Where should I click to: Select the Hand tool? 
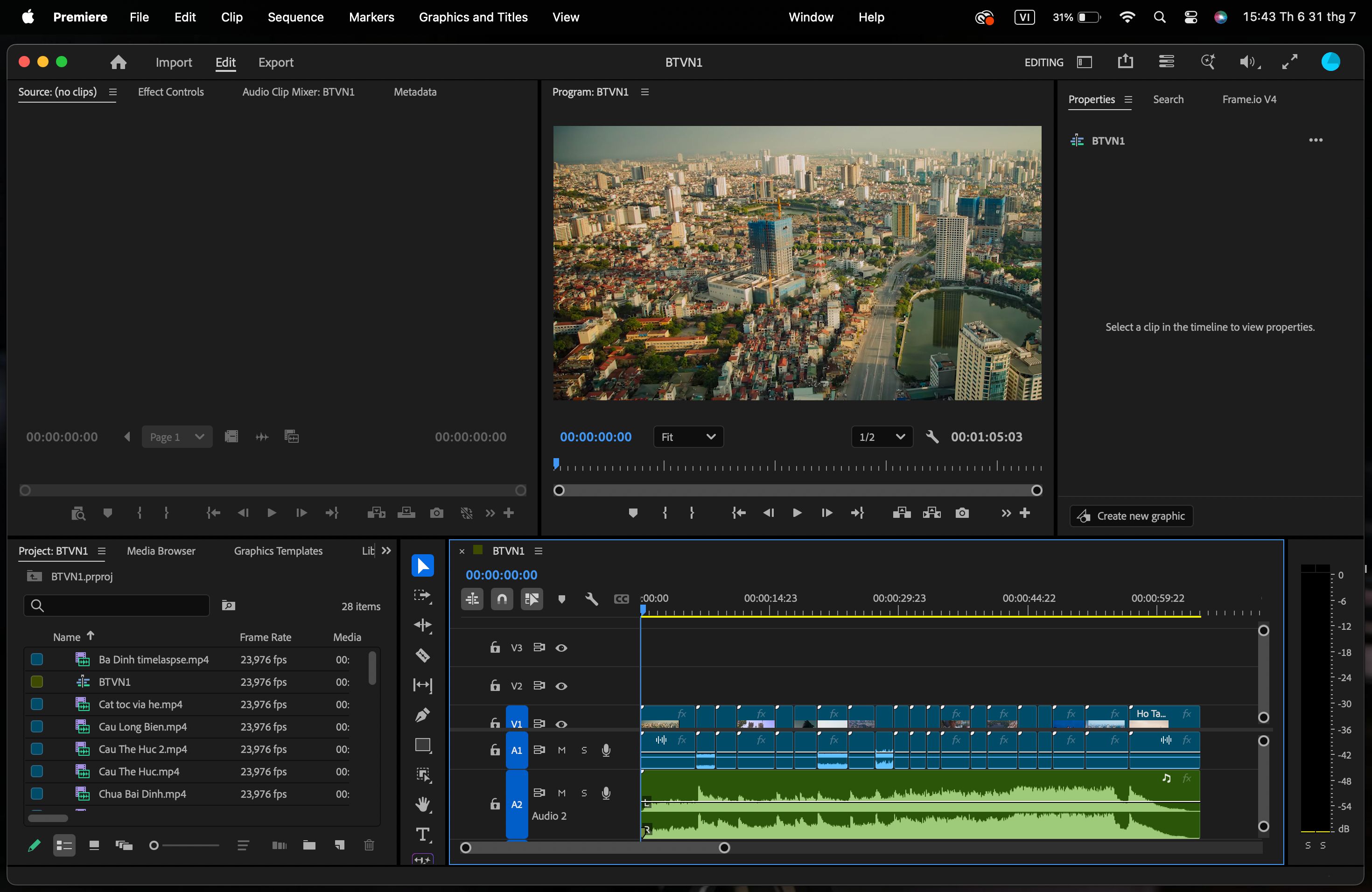tap(422, 804)
